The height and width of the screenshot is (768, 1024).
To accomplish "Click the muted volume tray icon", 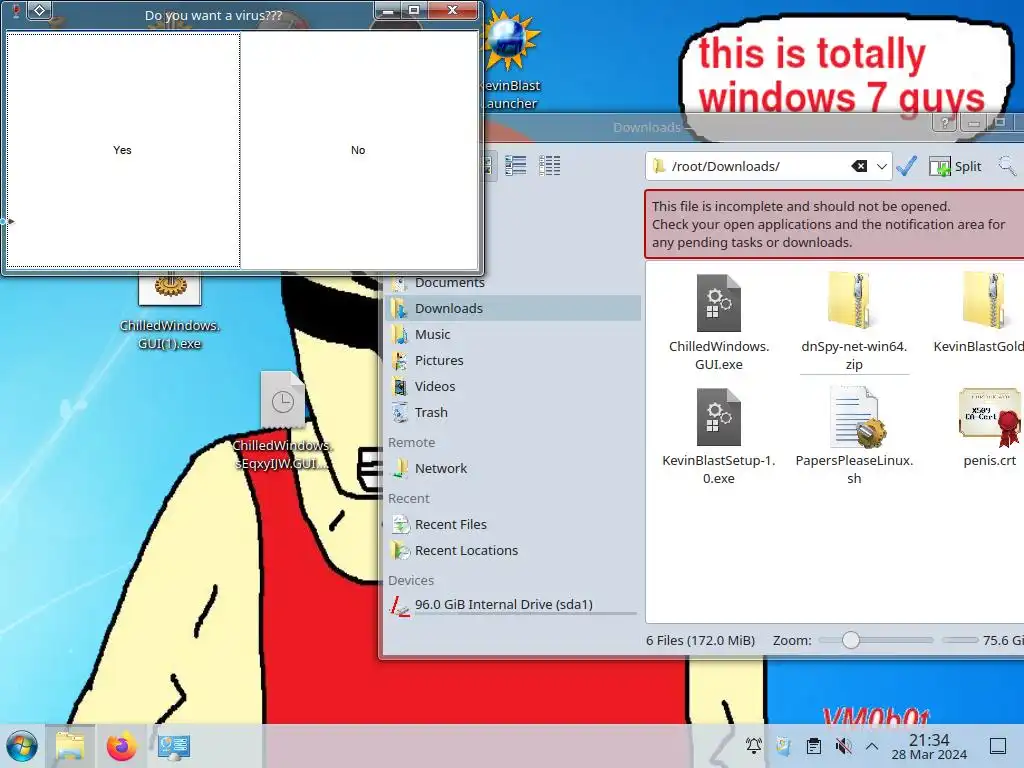I will tap(843, 745).
